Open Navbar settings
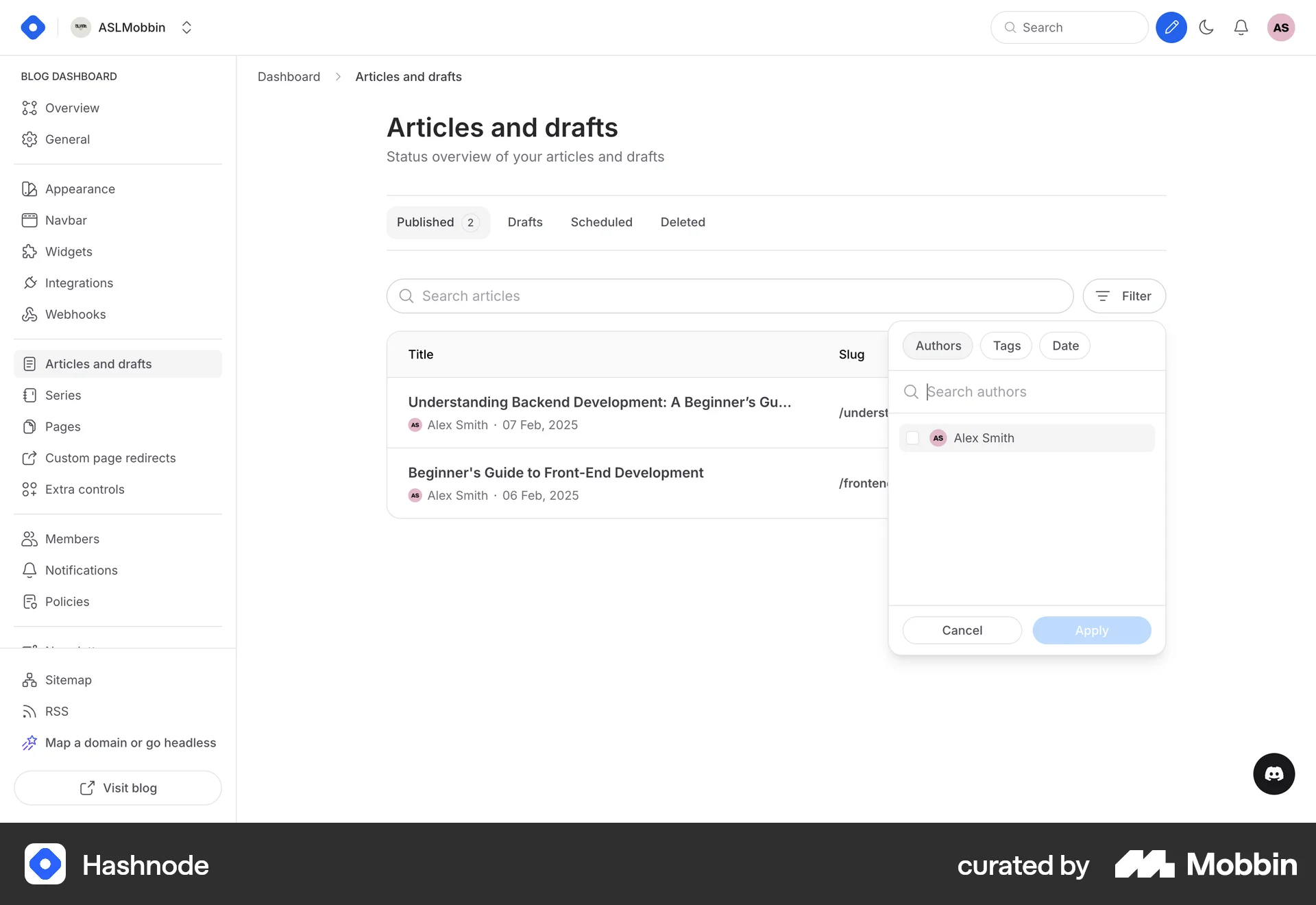1316x905 pixels. click(118, 220)
